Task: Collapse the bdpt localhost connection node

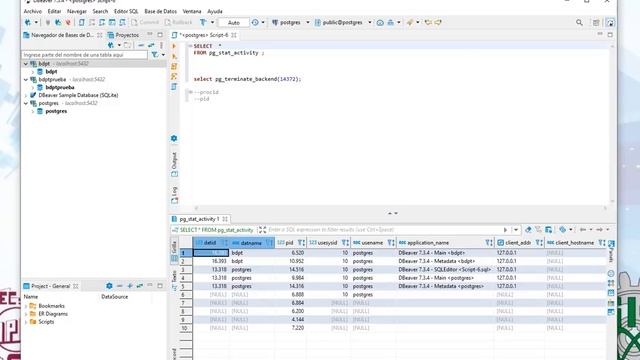Action: click(26, 64)
